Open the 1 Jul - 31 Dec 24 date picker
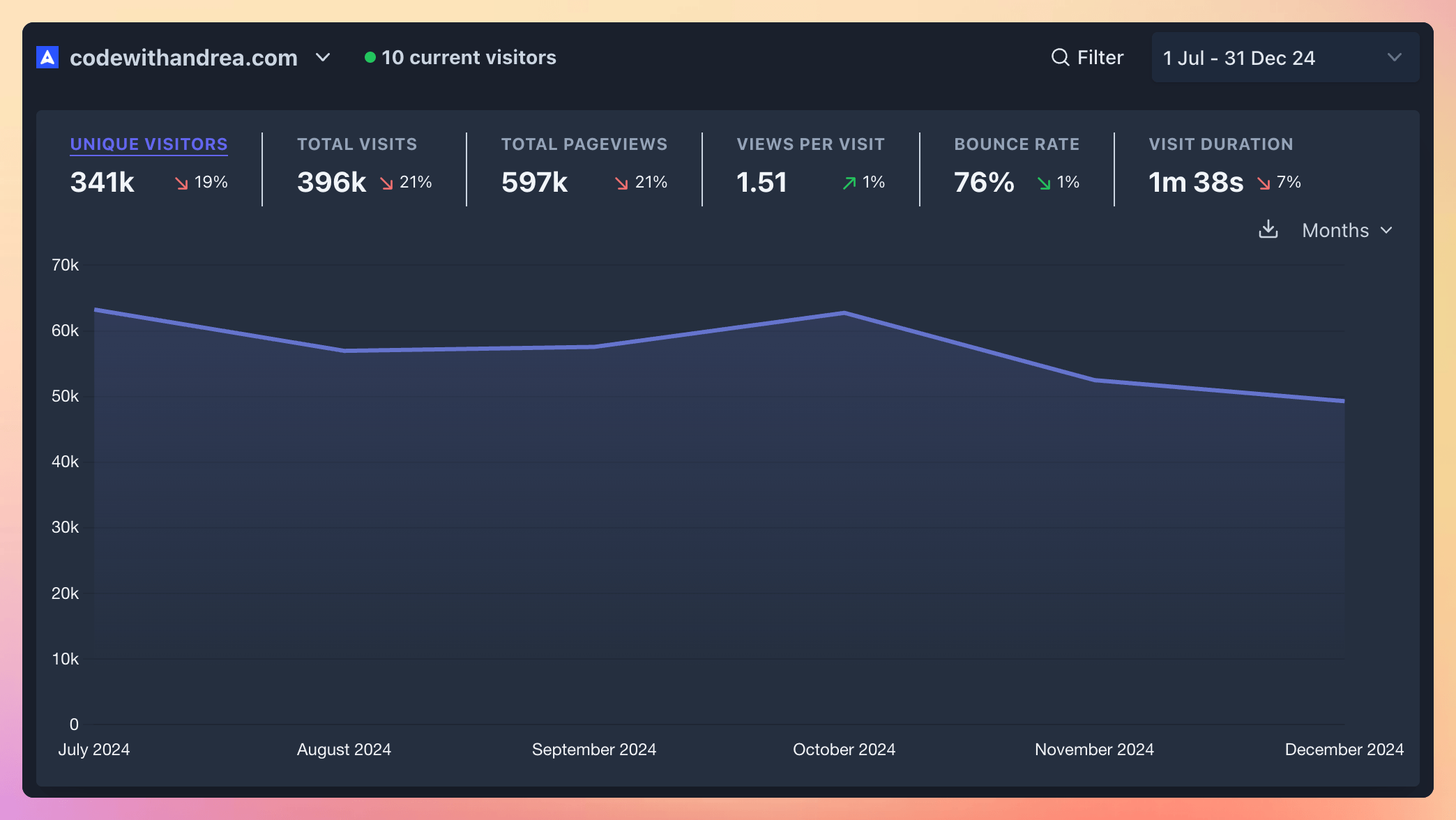This screenshot has height=820, width=1456. coord(1284,57)
